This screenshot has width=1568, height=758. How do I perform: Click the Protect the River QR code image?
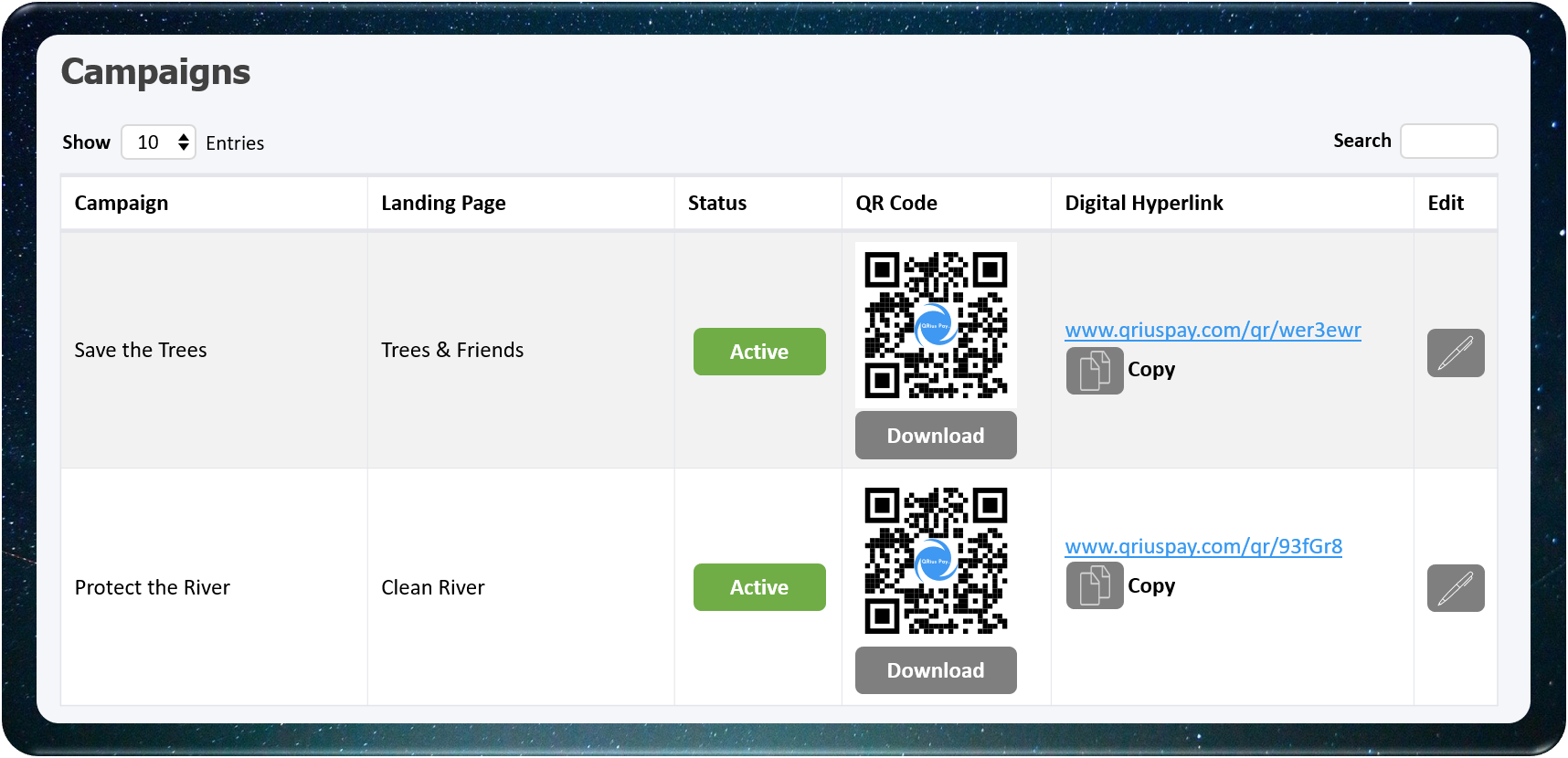(x=936, y=561)
